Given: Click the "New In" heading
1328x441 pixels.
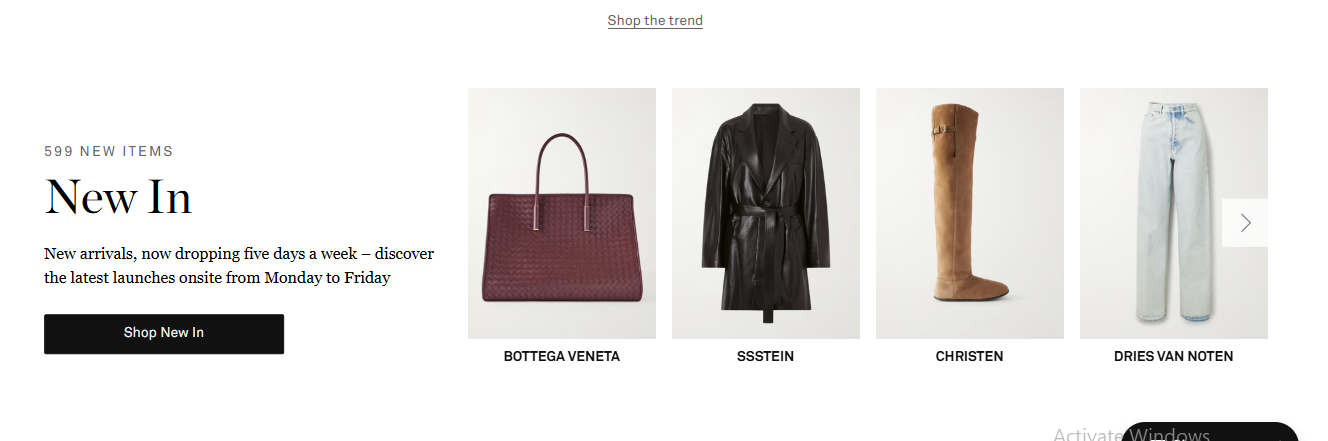Looking at the screenshot, I should click(x=118, y=196).
